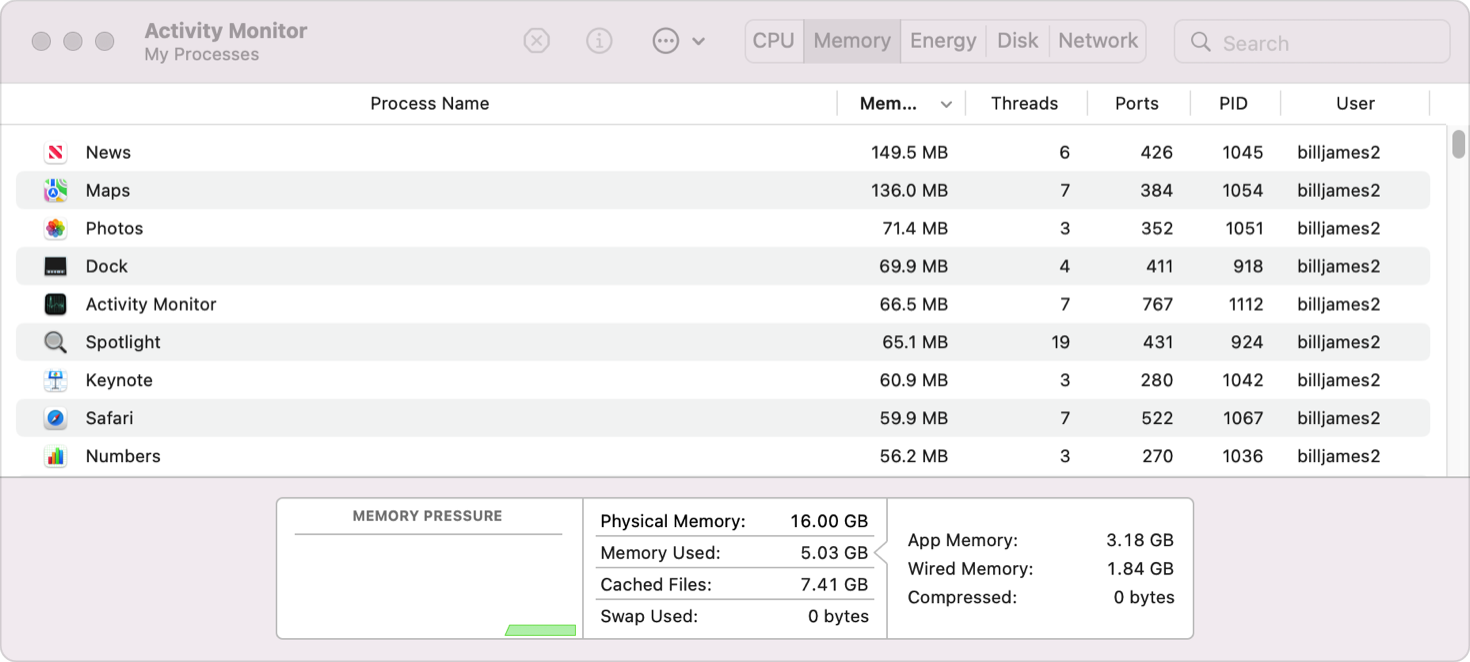Screen dimensions: 1470x662
Task: Toggle the Memory column sort arrow
Action: click(946, 104)
